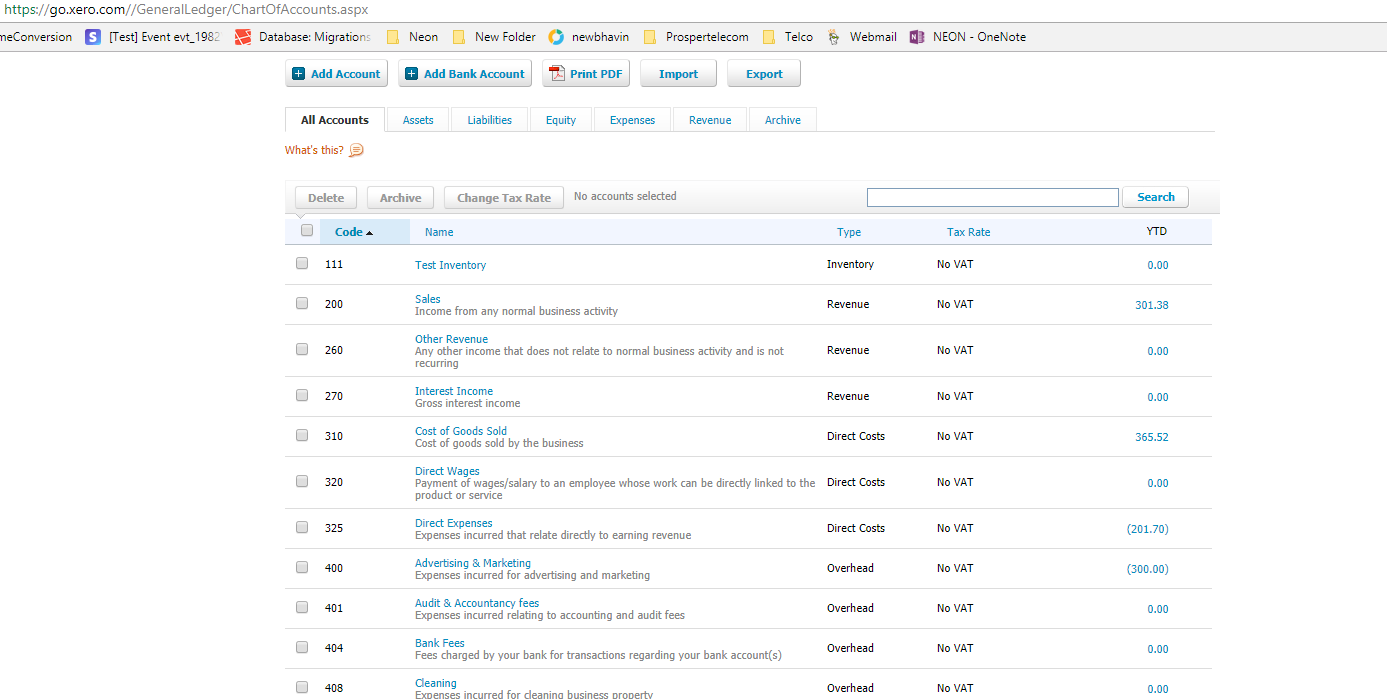Click the What's this help bubble icon
Viewport: 1387px width, 699px height.
356,149
